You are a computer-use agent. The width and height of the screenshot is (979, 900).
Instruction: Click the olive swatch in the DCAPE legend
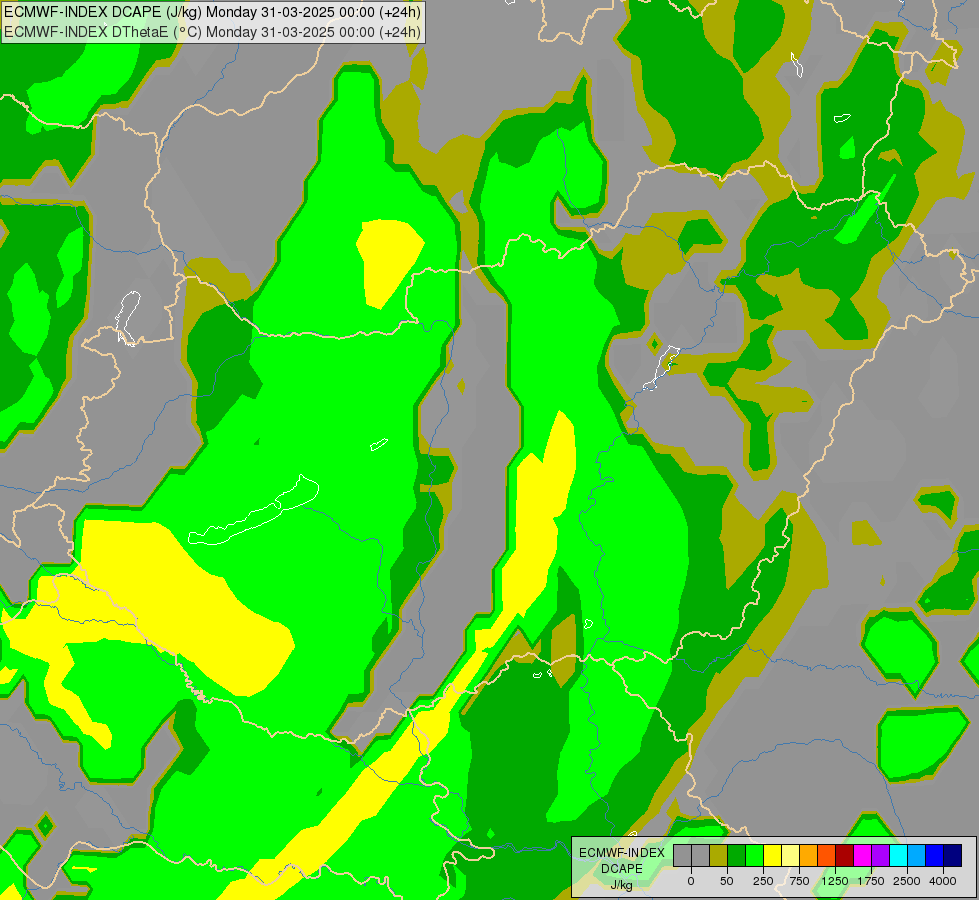(718, 856)
